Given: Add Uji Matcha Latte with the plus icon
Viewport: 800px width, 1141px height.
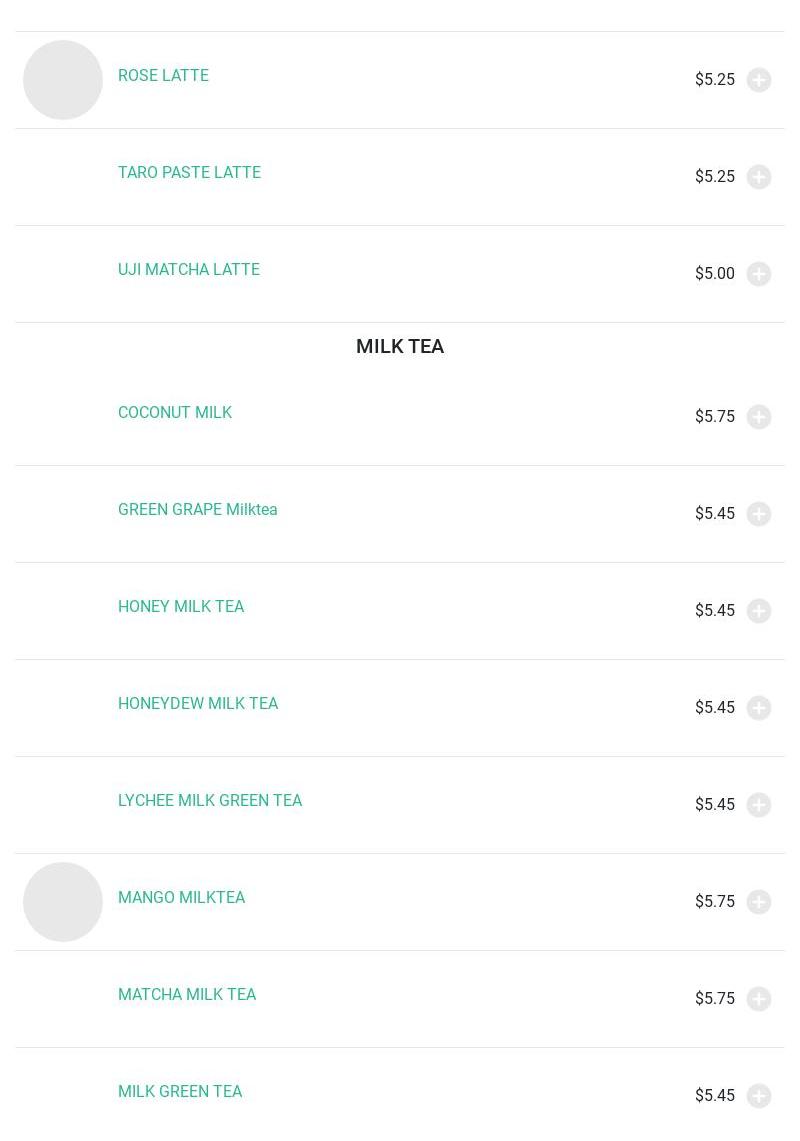Looking at the screenshot, I should pyautogui.click(x=759, y=274).
